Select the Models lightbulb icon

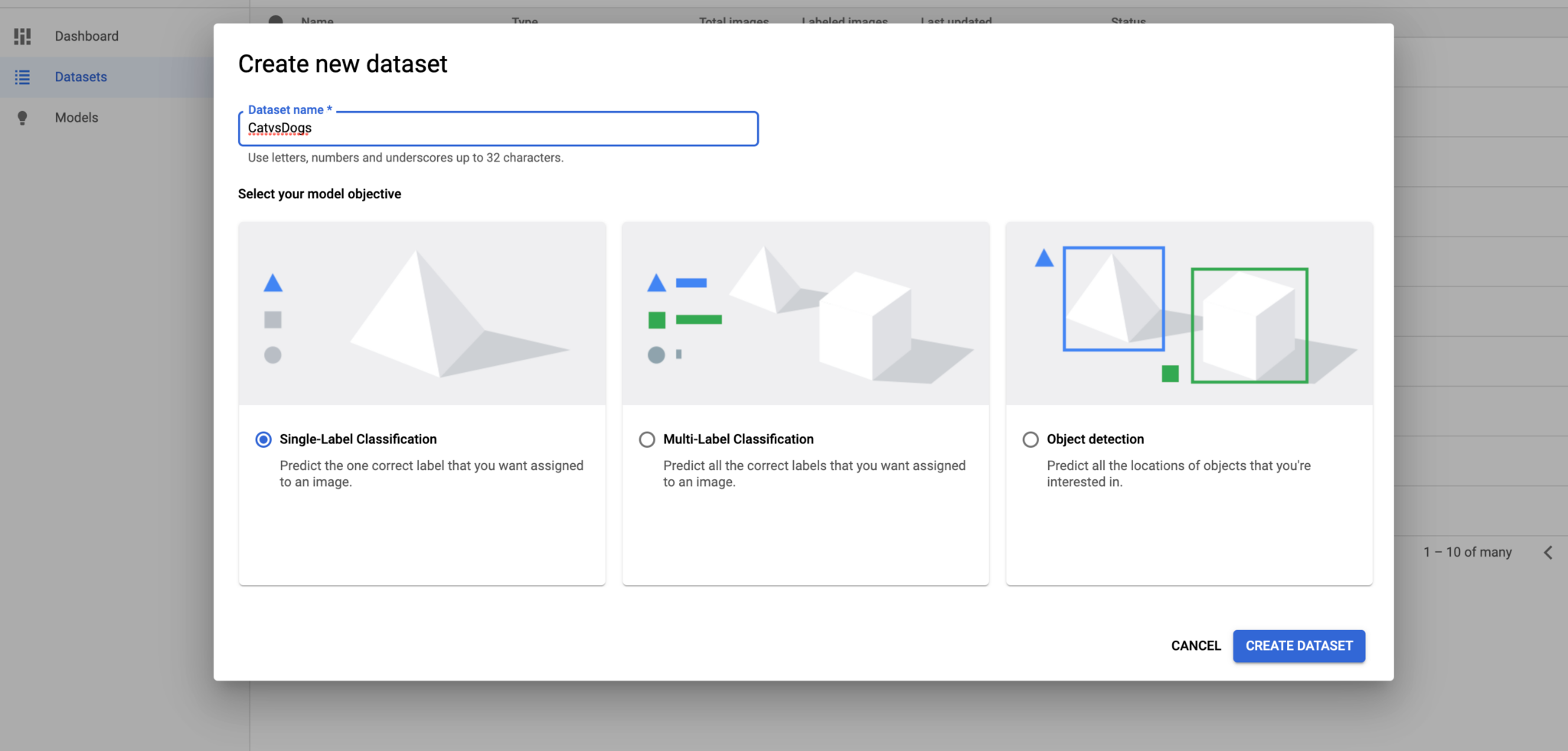point(22,116)
